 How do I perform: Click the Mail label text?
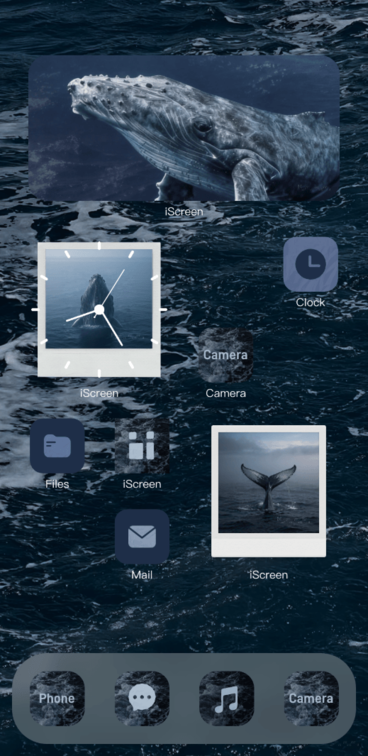coord(142,575)
